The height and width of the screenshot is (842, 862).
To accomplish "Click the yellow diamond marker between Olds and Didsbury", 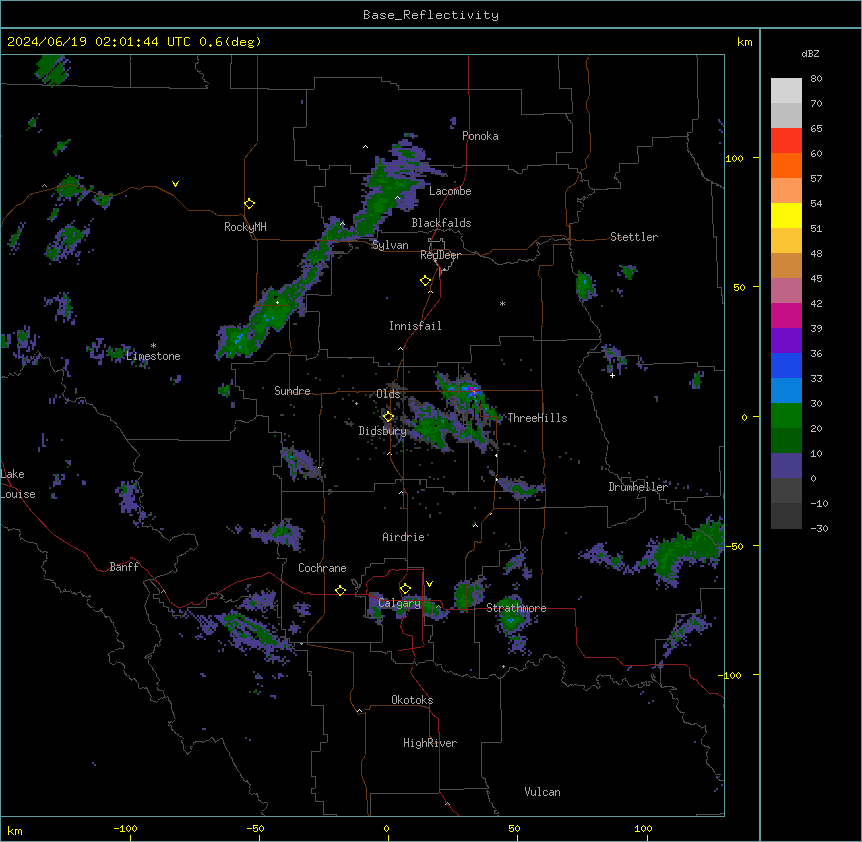I will 388,416.
